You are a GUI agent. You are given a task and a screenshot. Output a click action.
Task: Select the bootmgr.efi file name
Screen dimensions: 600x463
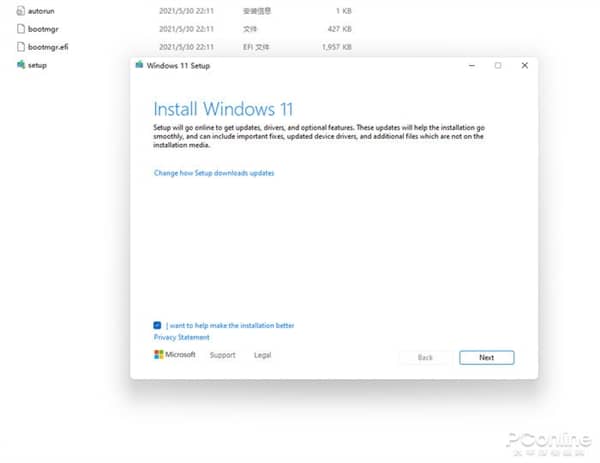[49, 46]
